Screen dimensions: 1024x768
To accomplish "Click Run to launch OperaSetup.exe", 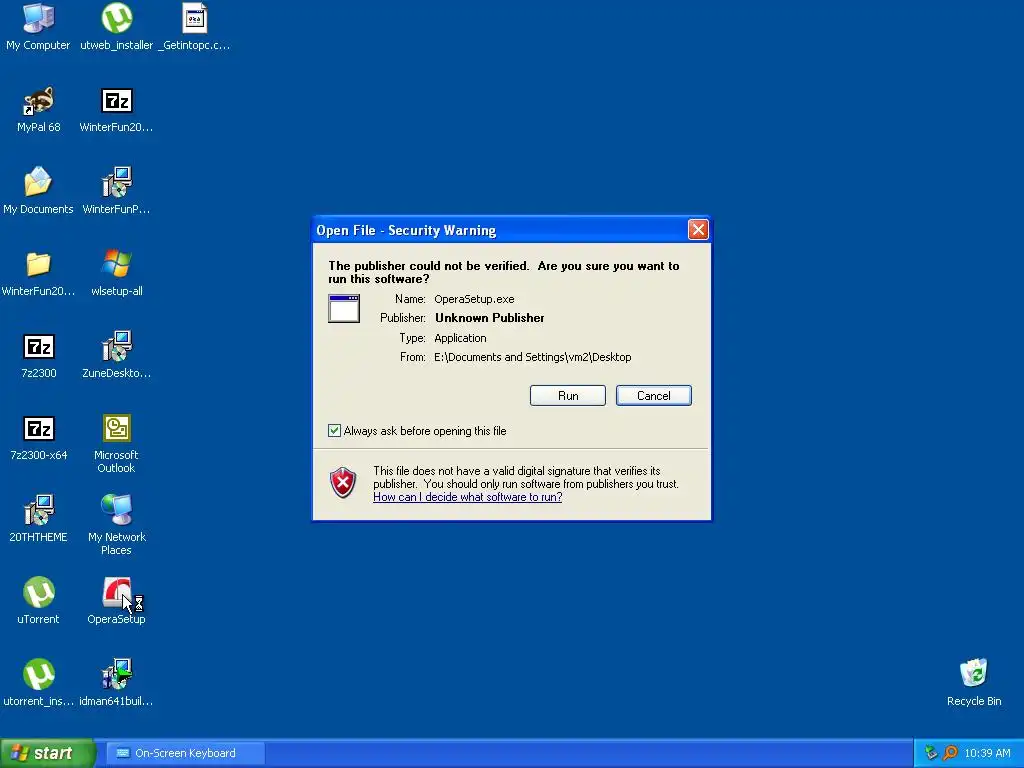I will pyautogui.click(x=568, y=396).
